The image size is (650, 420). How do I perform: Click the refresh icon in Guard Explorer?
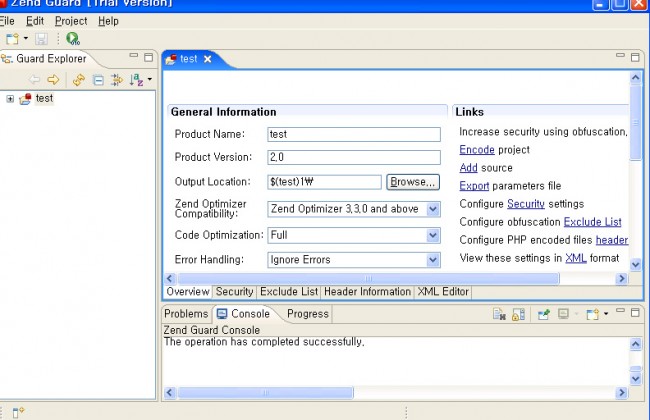[79, 80]
